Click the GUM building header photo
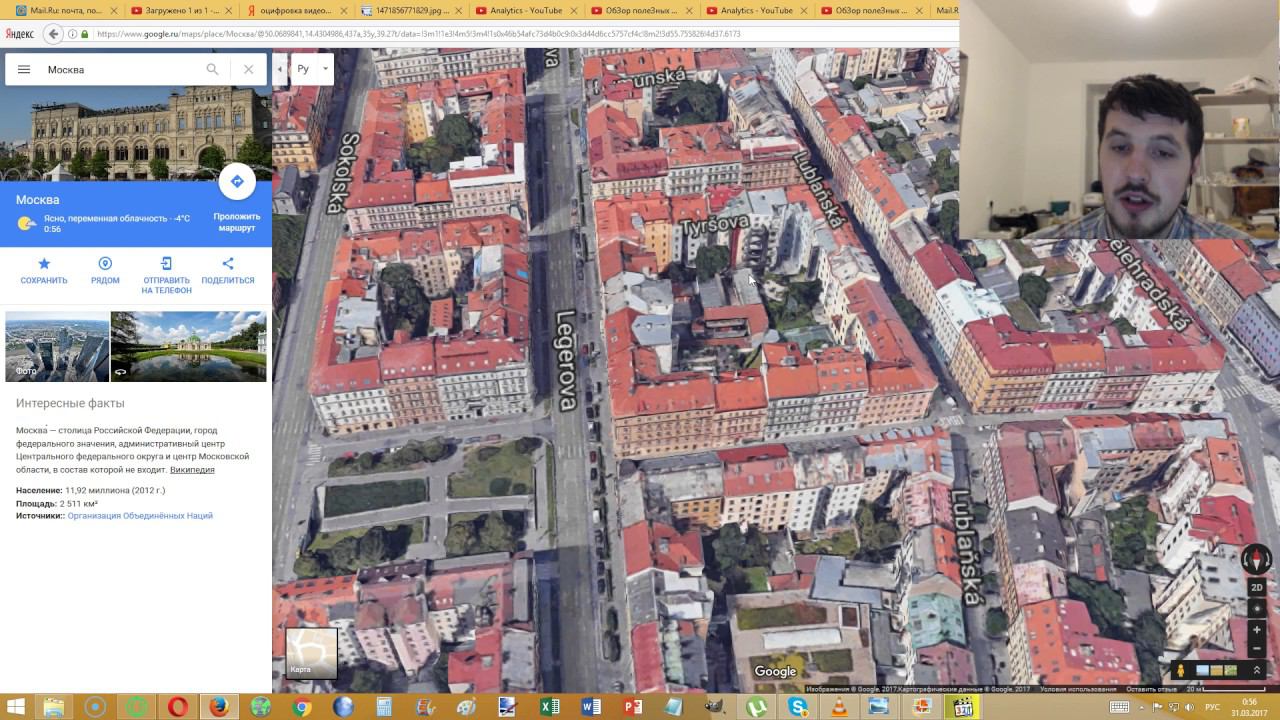 click(136, 133)
